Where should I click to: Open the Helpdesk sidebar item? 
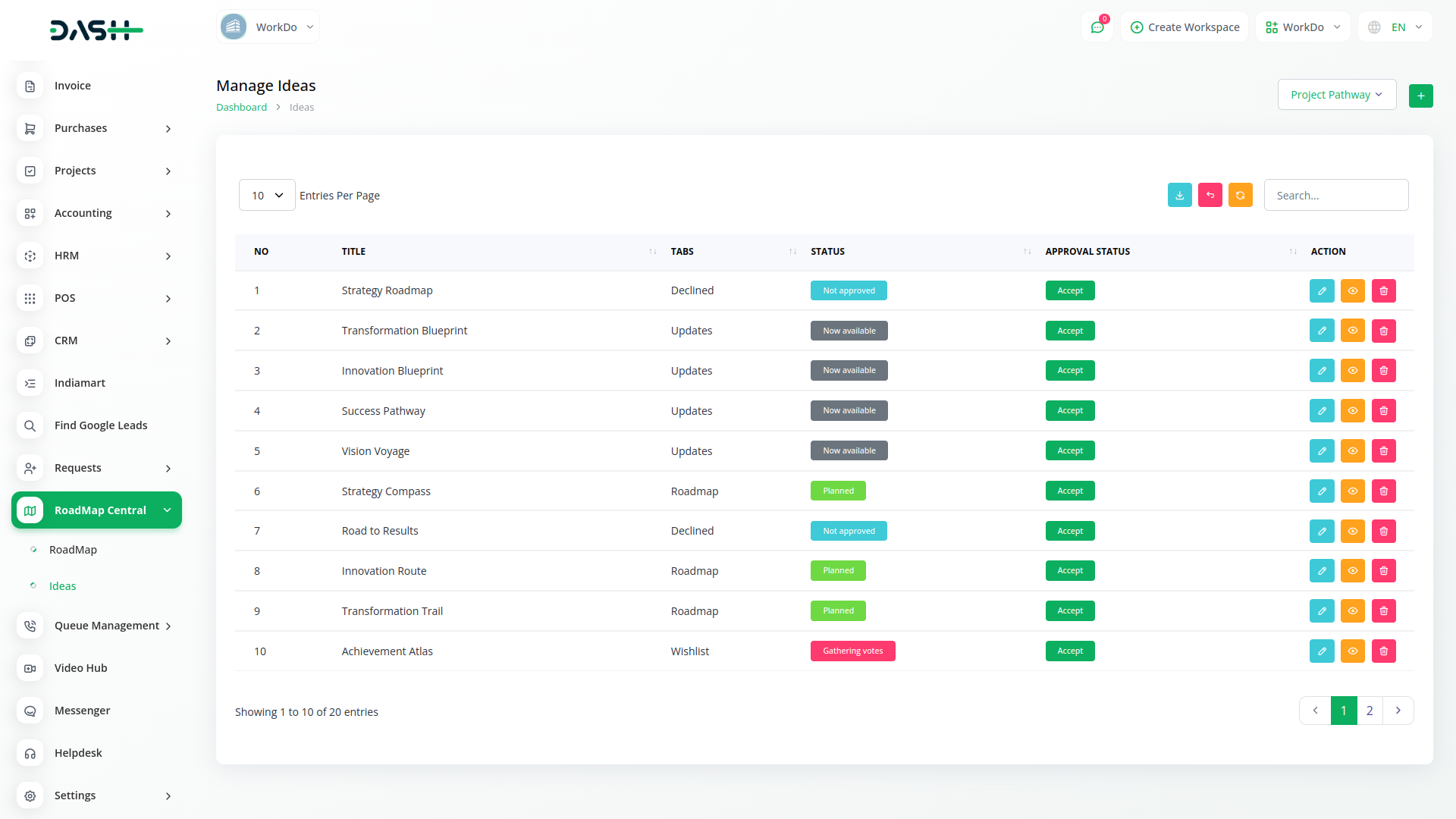78,753
